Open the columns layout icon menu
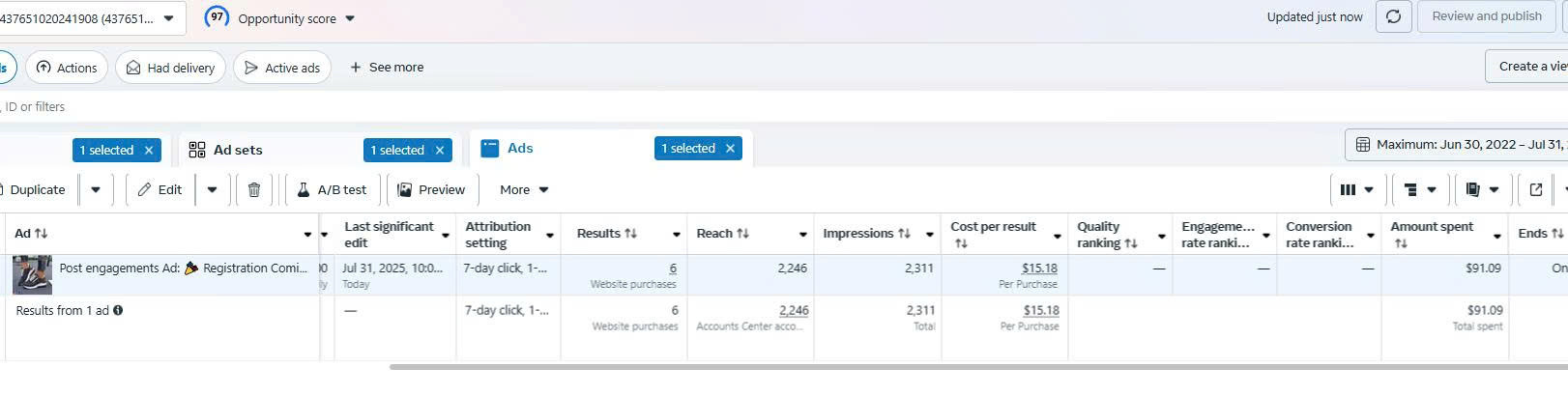1568x396 pixels. (1357, 190)
